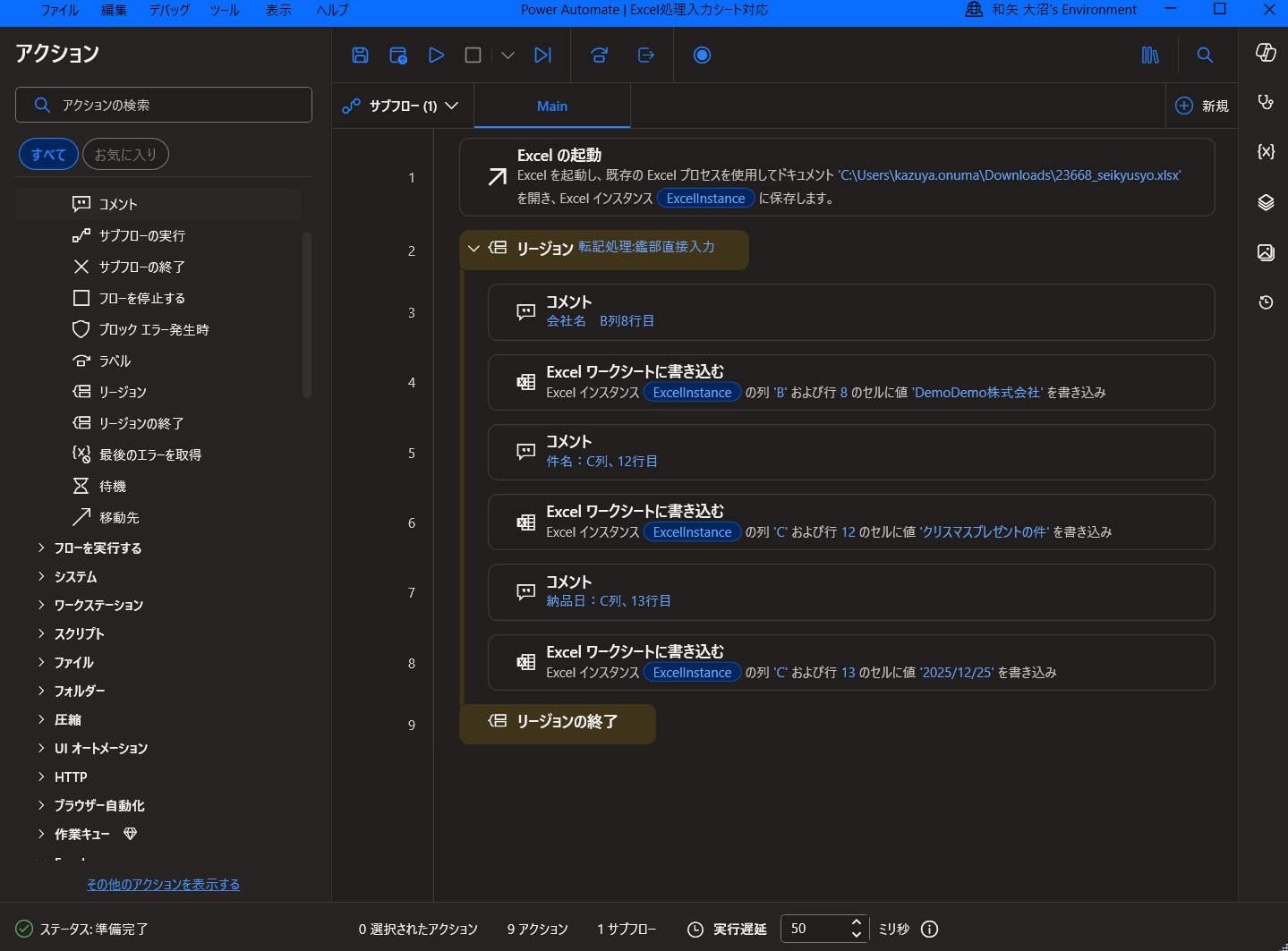The height and width of the screenshot is (951, 1288).
Task: Open the ファイル menu in the title bar
Action: (60, 10)
